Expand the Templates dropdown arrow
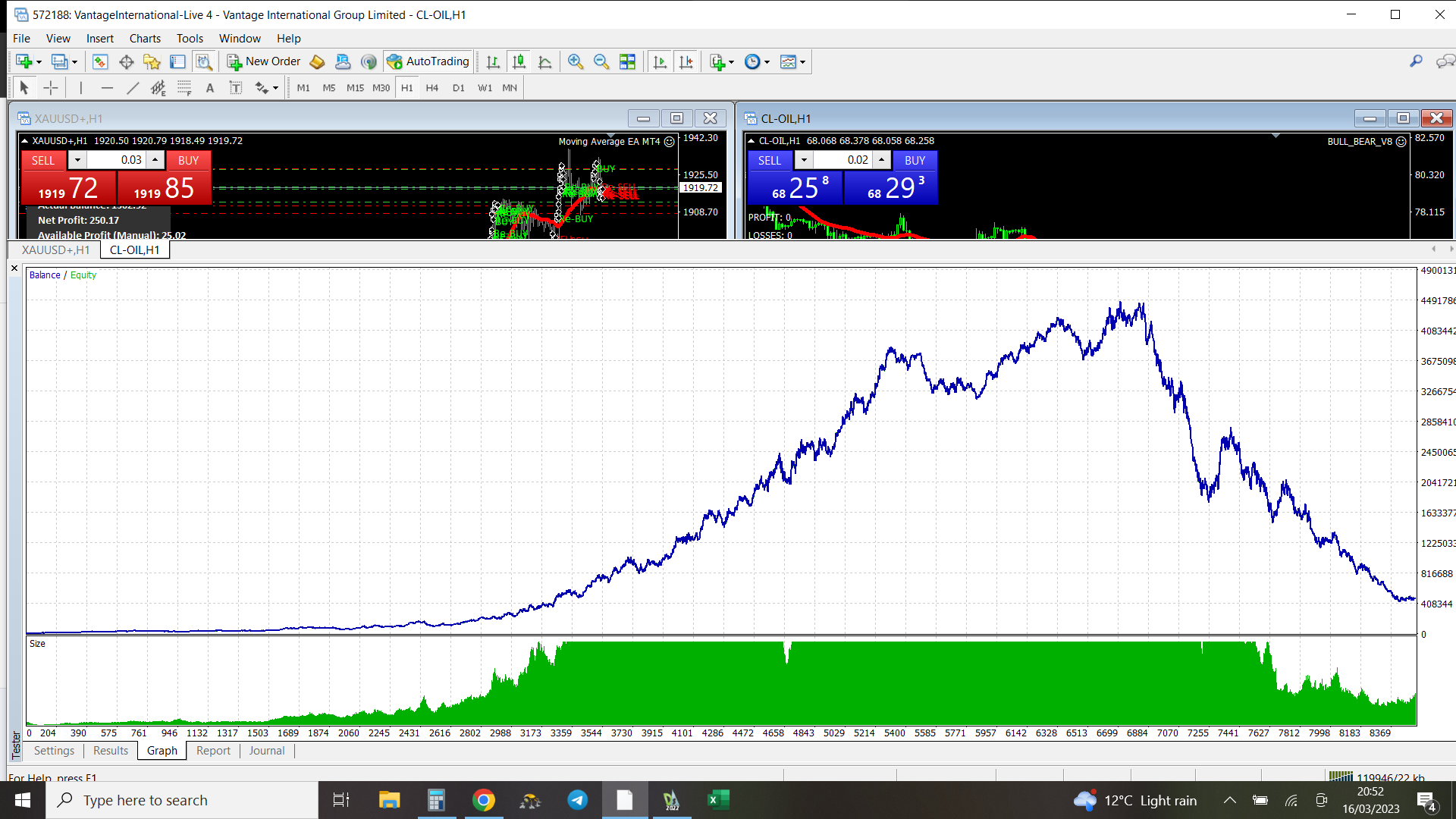 (803, 62)
